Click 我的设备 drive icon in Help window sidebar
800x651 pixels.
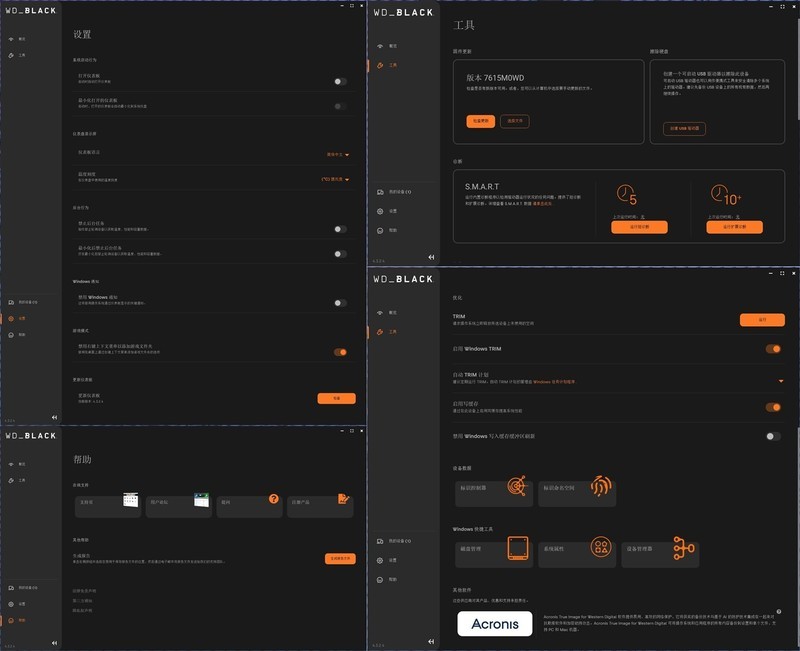11,588
